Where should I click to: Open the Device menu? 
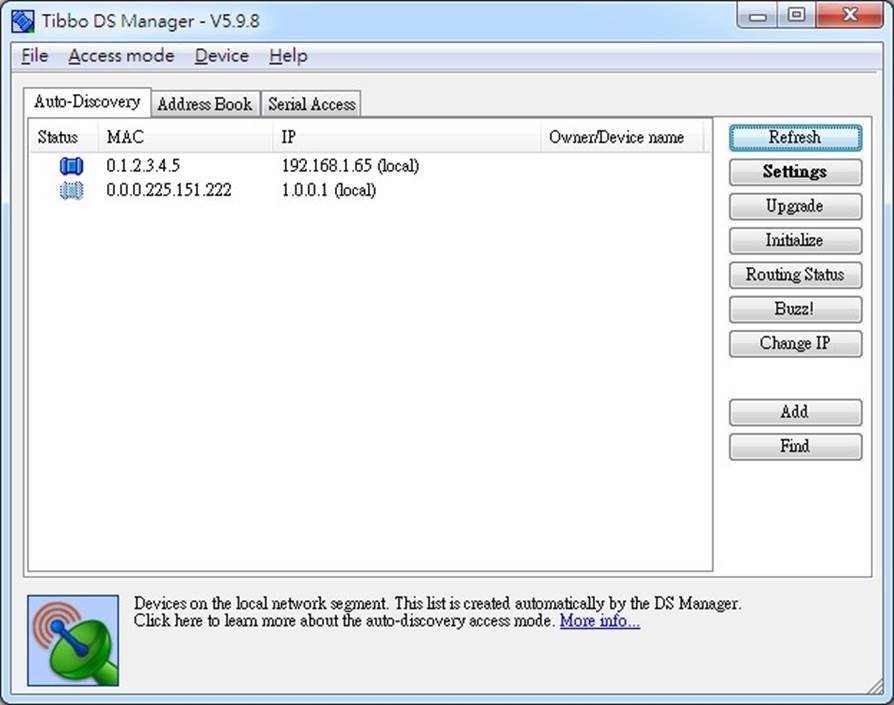[x=221, y=56]
